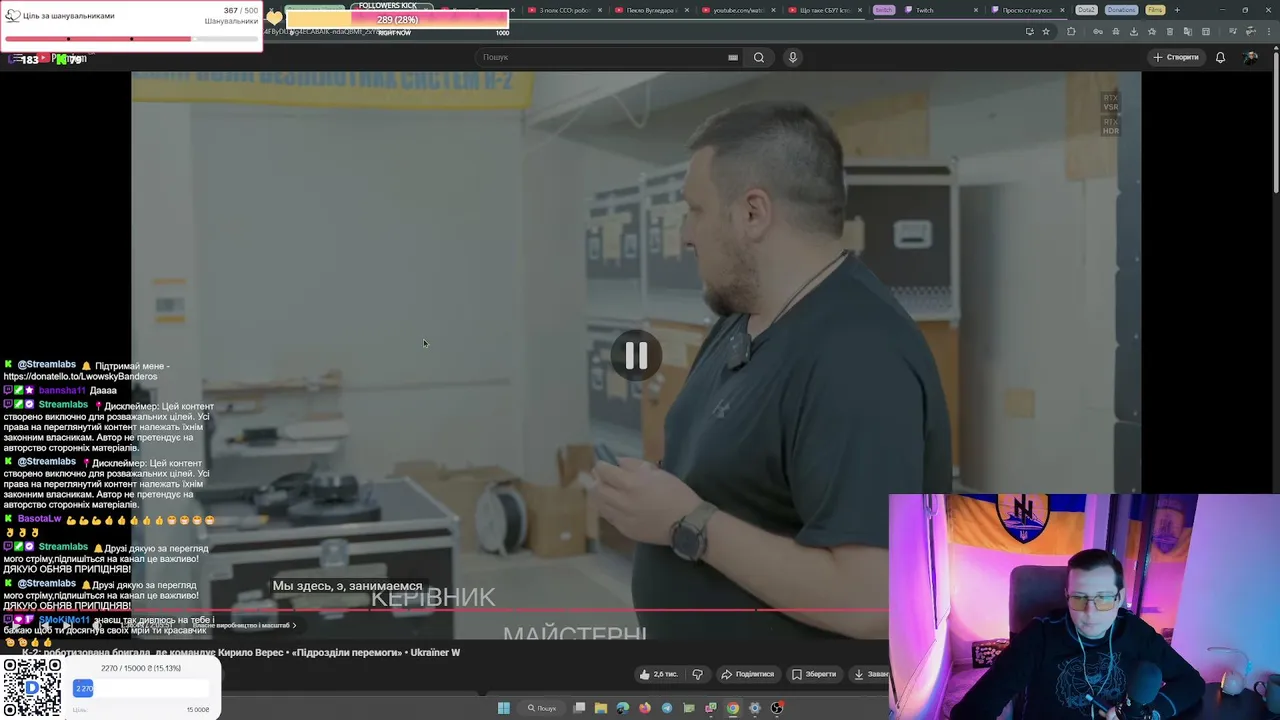Open File Explorer from the taskbar
Screen dimensions: 1280x720
[x=601, y=708]
